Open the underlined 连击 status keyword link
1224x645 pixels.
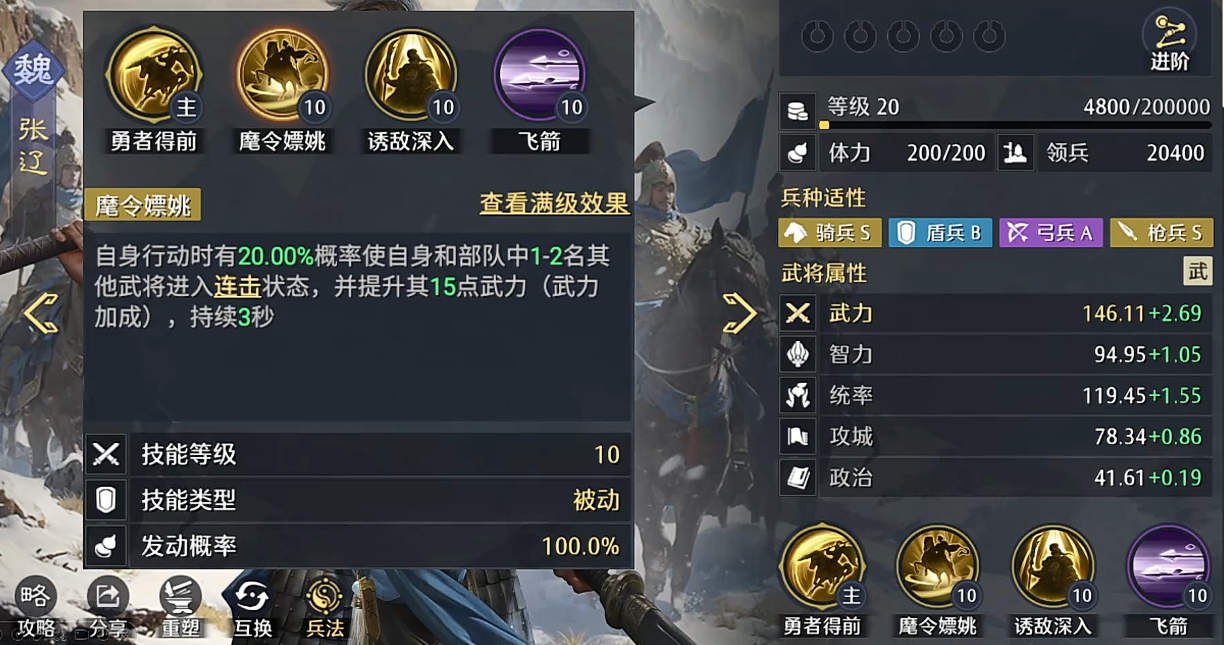click(x=237, y=287)
